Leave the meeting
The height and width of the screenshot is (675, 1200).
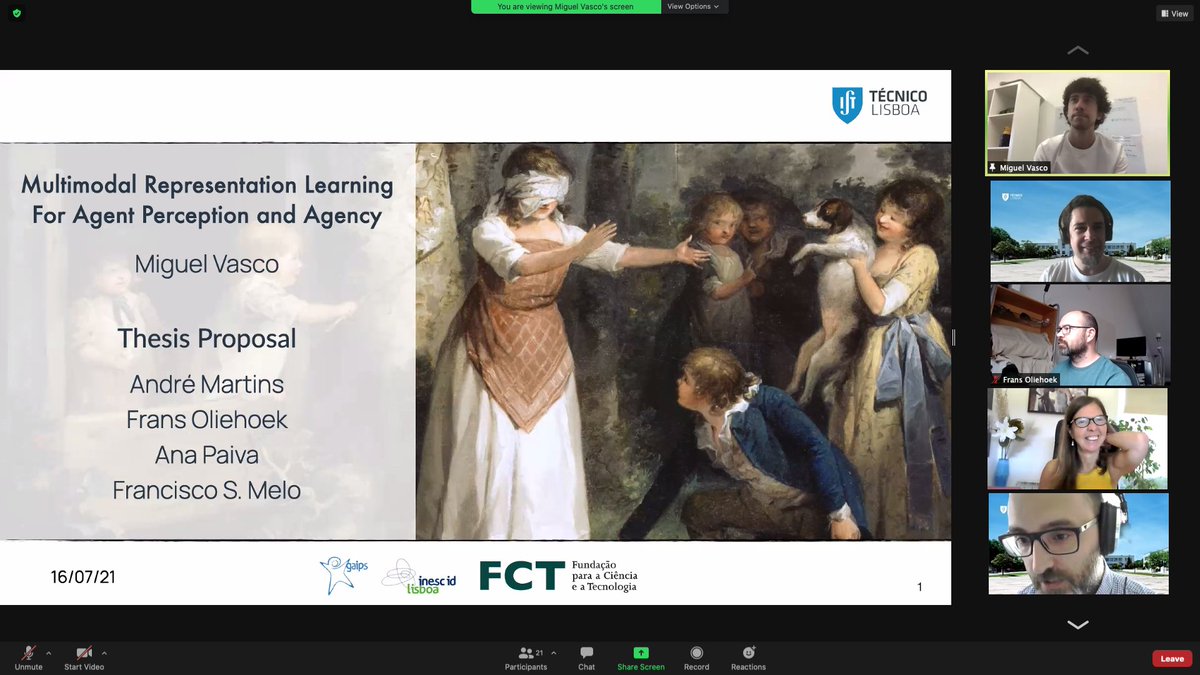1171,658
